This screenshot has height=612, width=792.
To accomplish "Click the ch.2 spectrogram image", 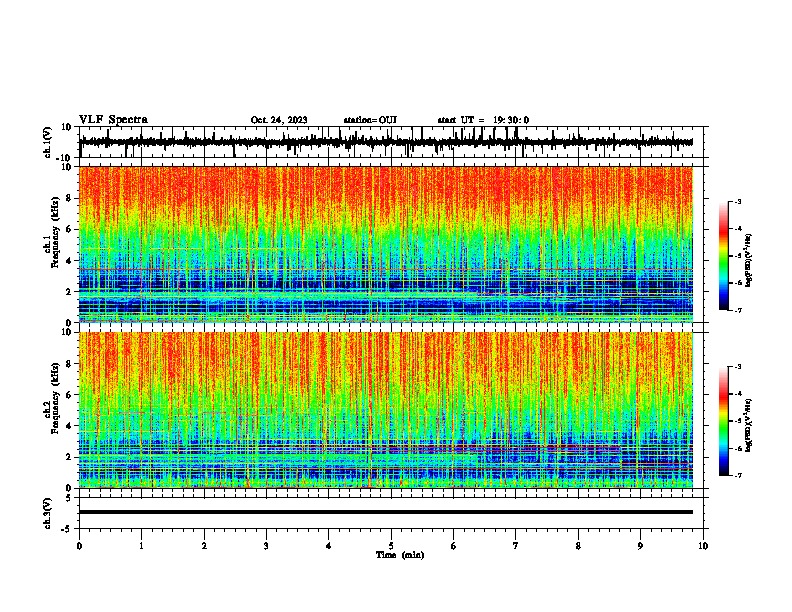I will 385,410.
